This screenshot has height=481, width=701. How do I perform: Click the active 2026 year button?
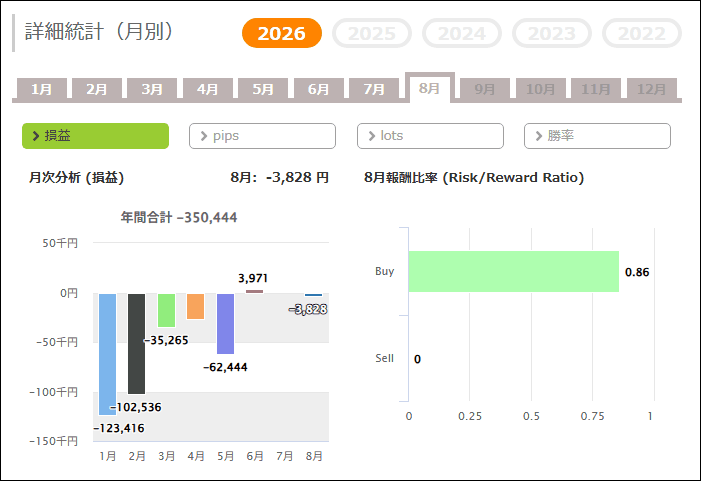click(282, 33)
